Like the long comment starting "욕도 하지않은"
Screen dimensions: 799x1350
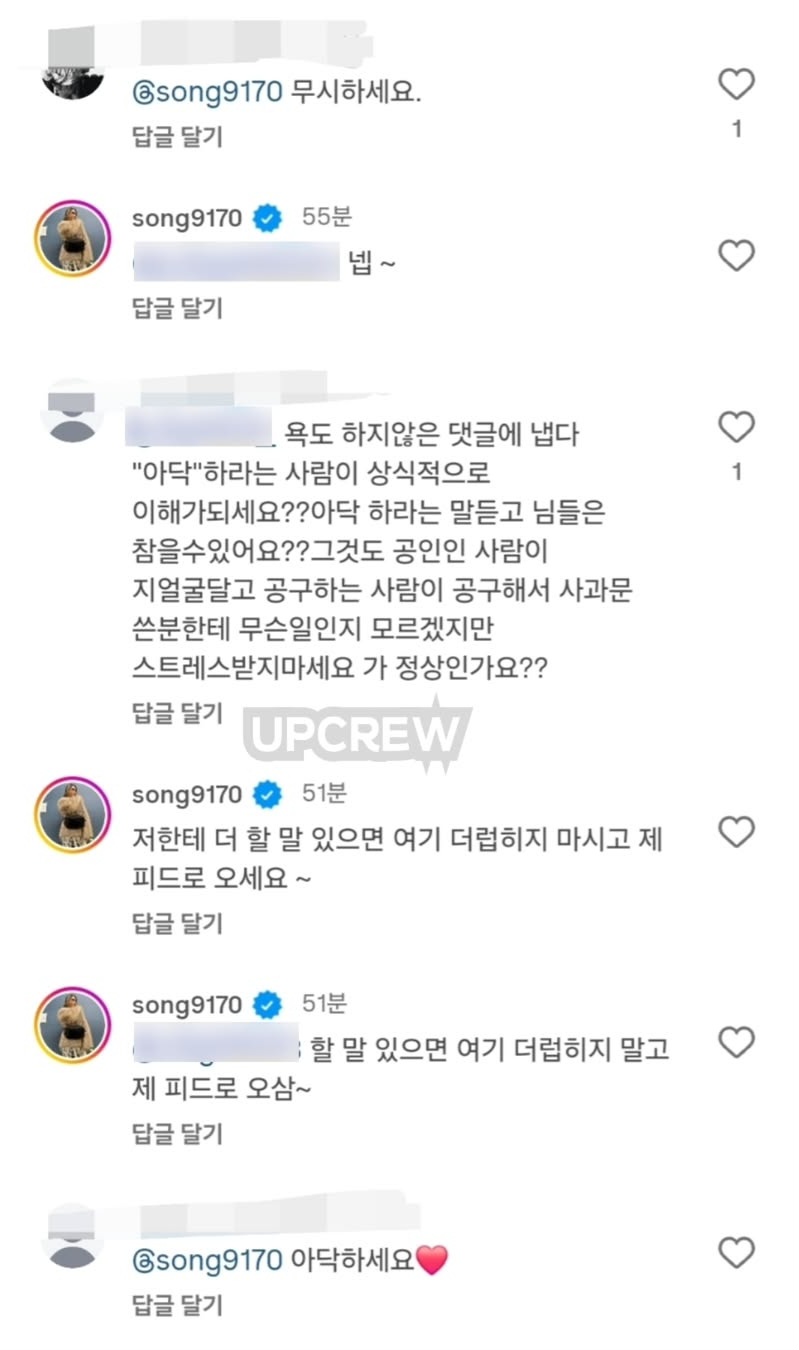pyautogui.click(x=737, y=428)
